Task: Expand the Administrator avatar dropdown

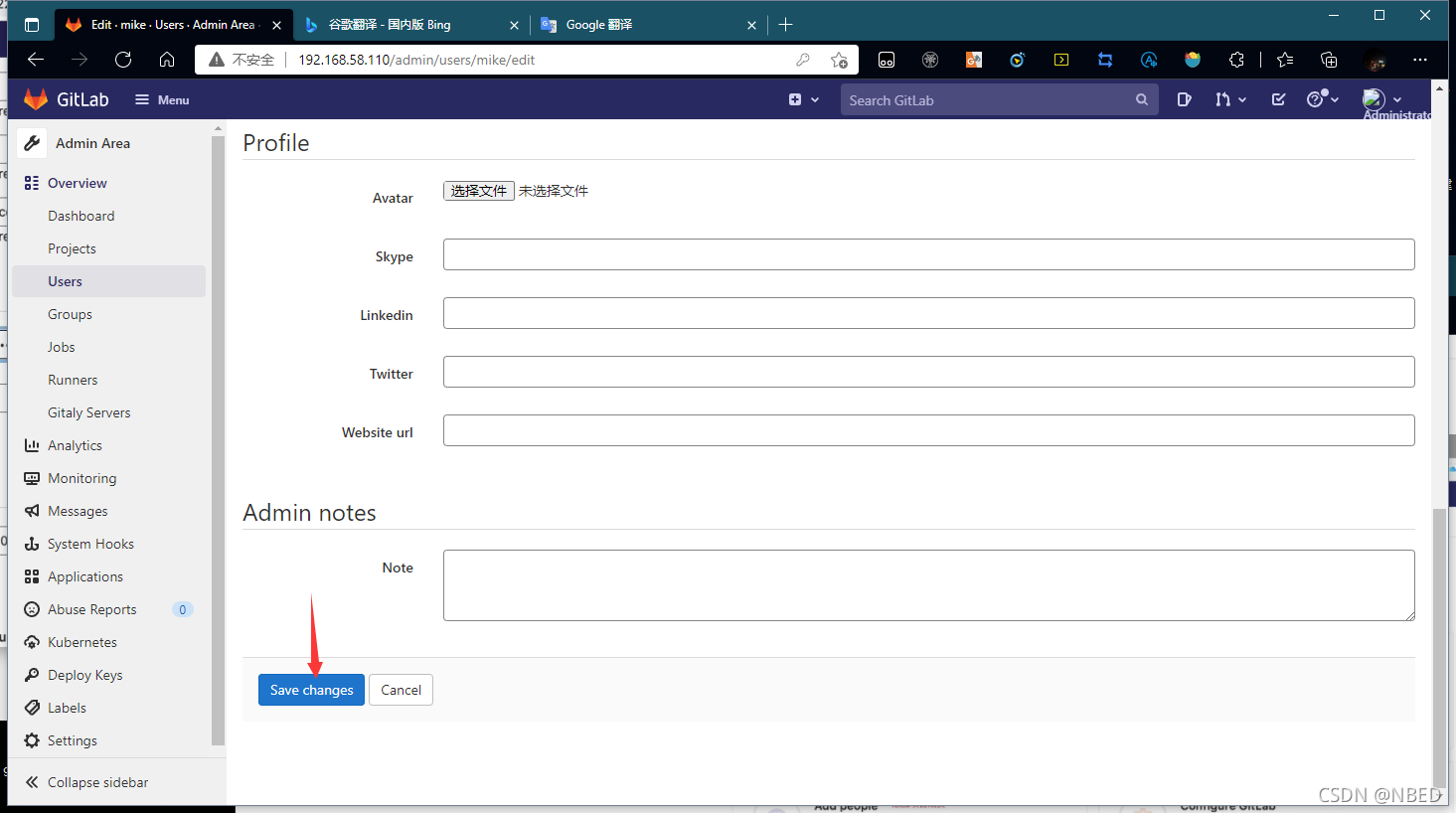Action: tap(1381, 99)
